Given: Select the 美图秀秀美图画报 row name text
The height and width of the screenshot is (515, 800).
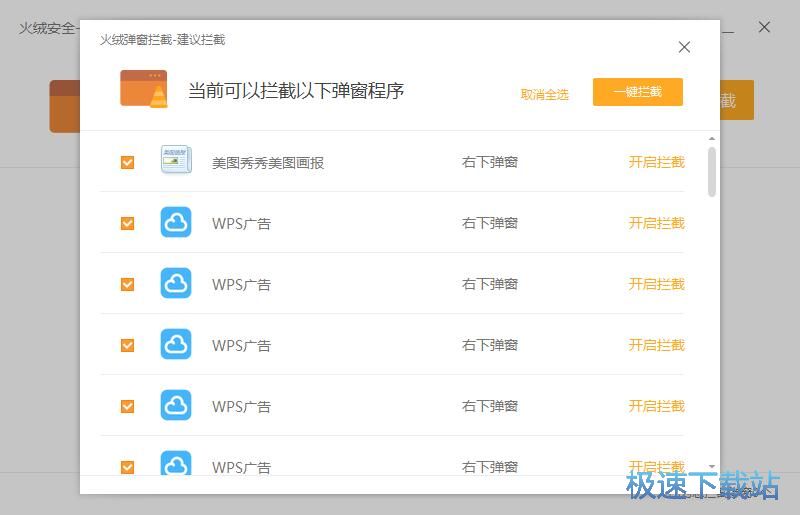Looking at the screenshot, I should [x=268, y=162].
